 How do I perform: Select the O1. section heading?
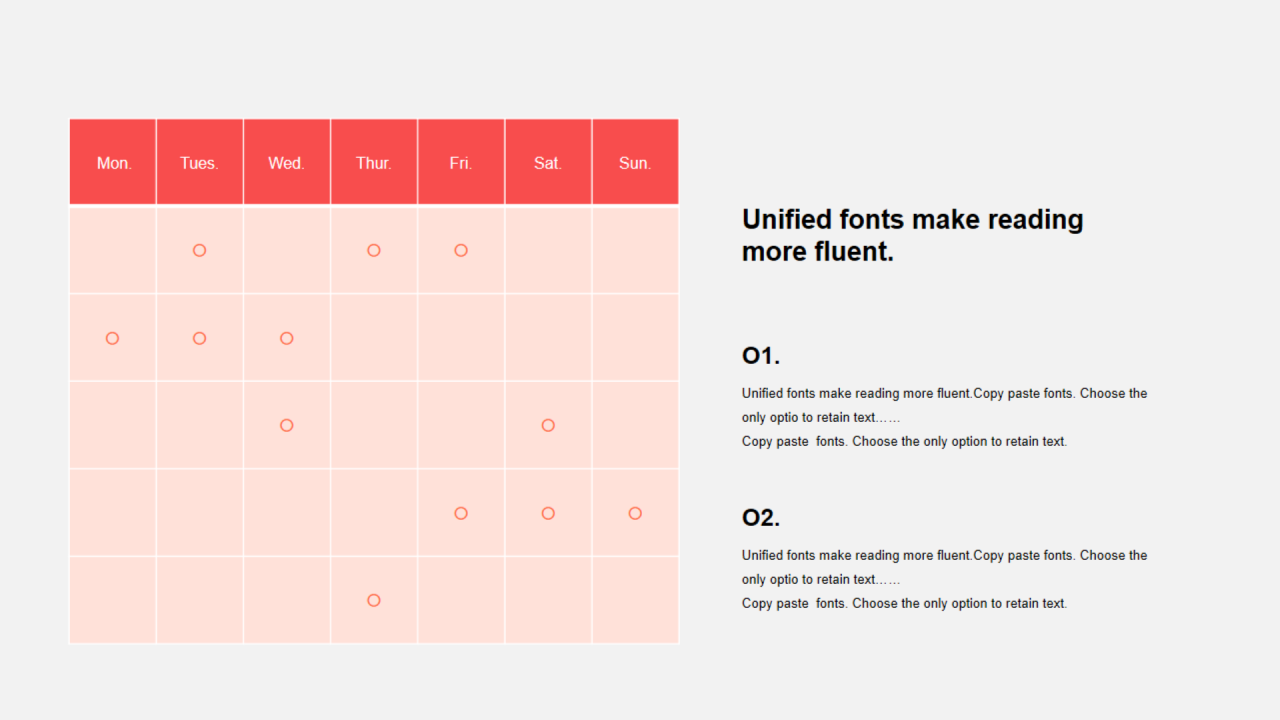pos(761,355)
